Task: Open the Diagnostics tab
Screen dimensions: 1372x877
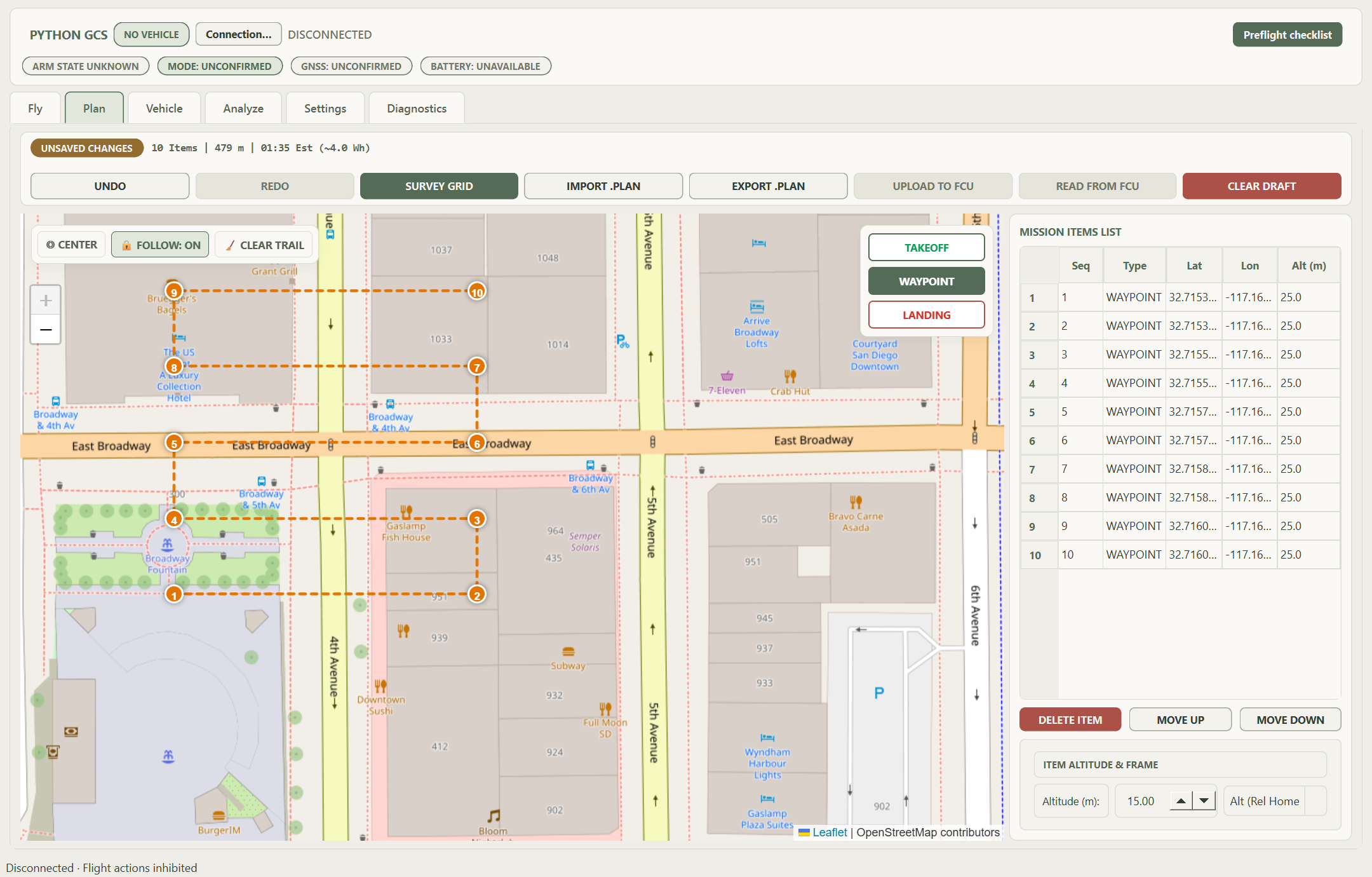Action: 417,108
